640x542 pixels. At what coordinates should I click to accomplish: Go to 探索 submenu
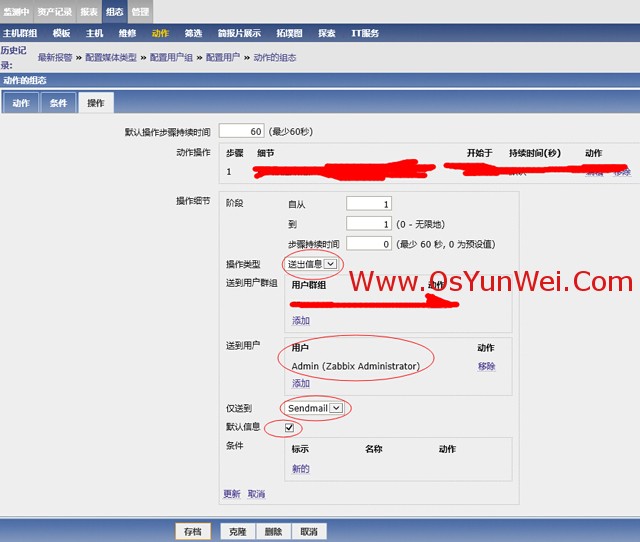pos(327,33)
